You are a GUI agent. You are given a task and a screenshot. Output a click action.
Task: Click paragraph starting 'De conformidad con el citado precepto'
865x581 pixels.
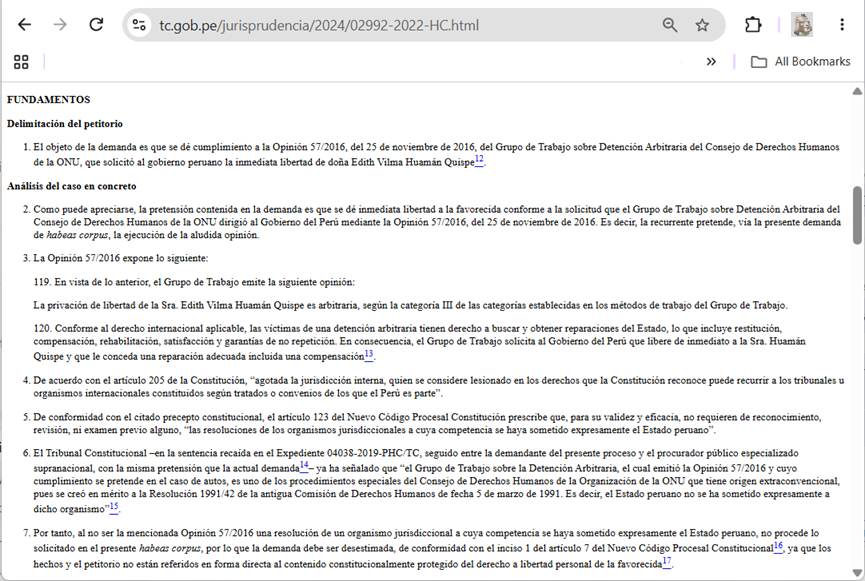click(428, 423)
